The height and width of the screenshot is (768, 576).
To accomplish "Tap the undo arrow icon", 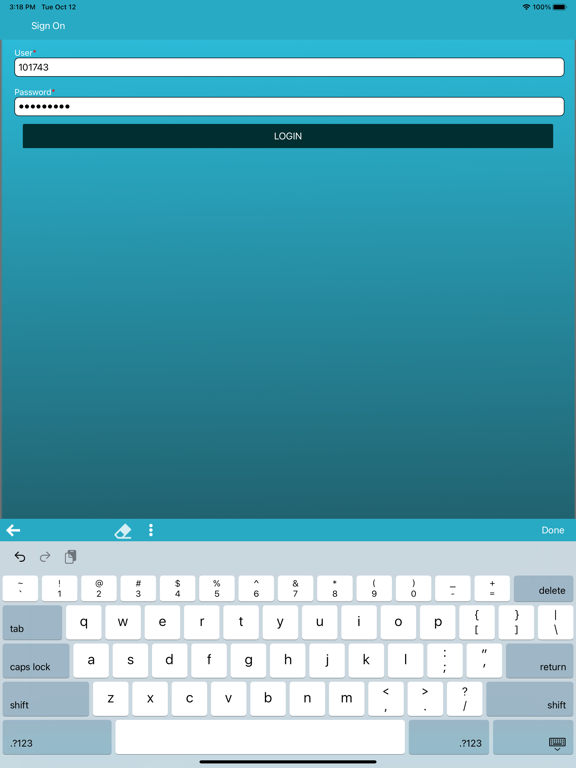I will 20,557.
